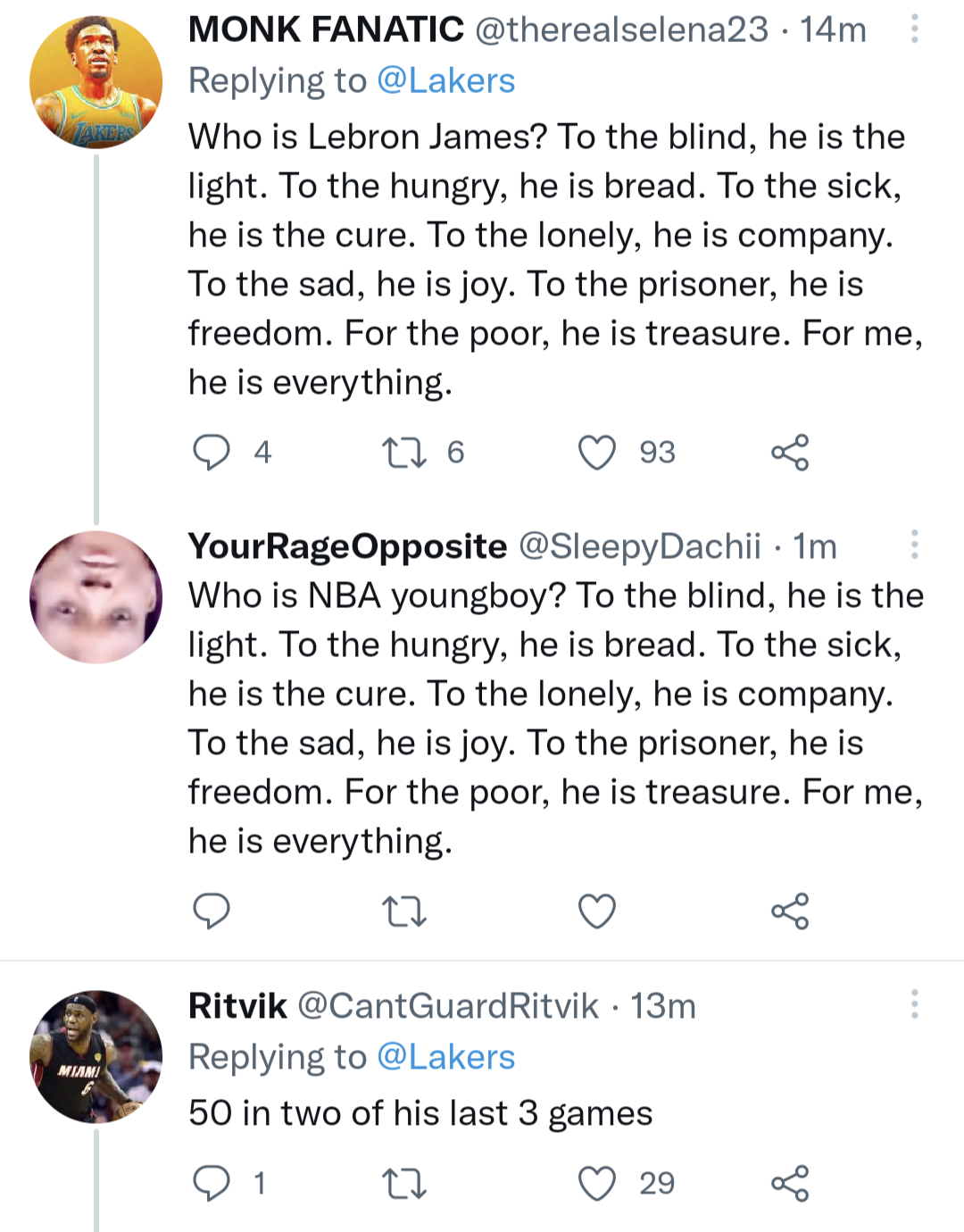Open more options for Ritvik's tweet
964x1232 pixels.
915,1004
